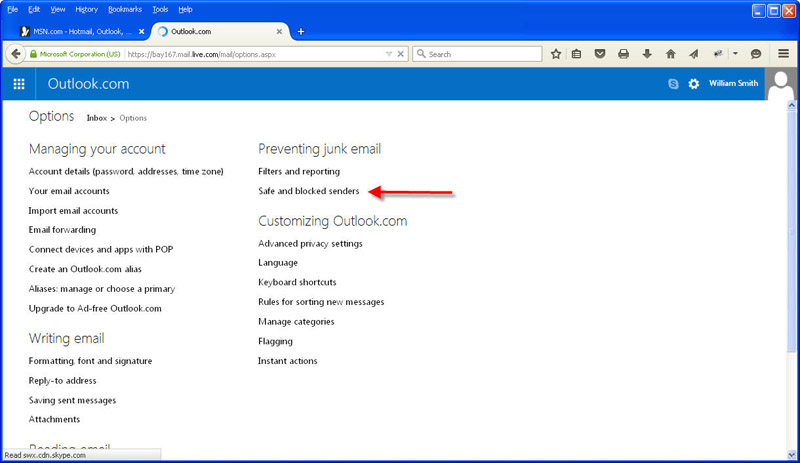Open address bar history dropdown

tap(389, 54)
